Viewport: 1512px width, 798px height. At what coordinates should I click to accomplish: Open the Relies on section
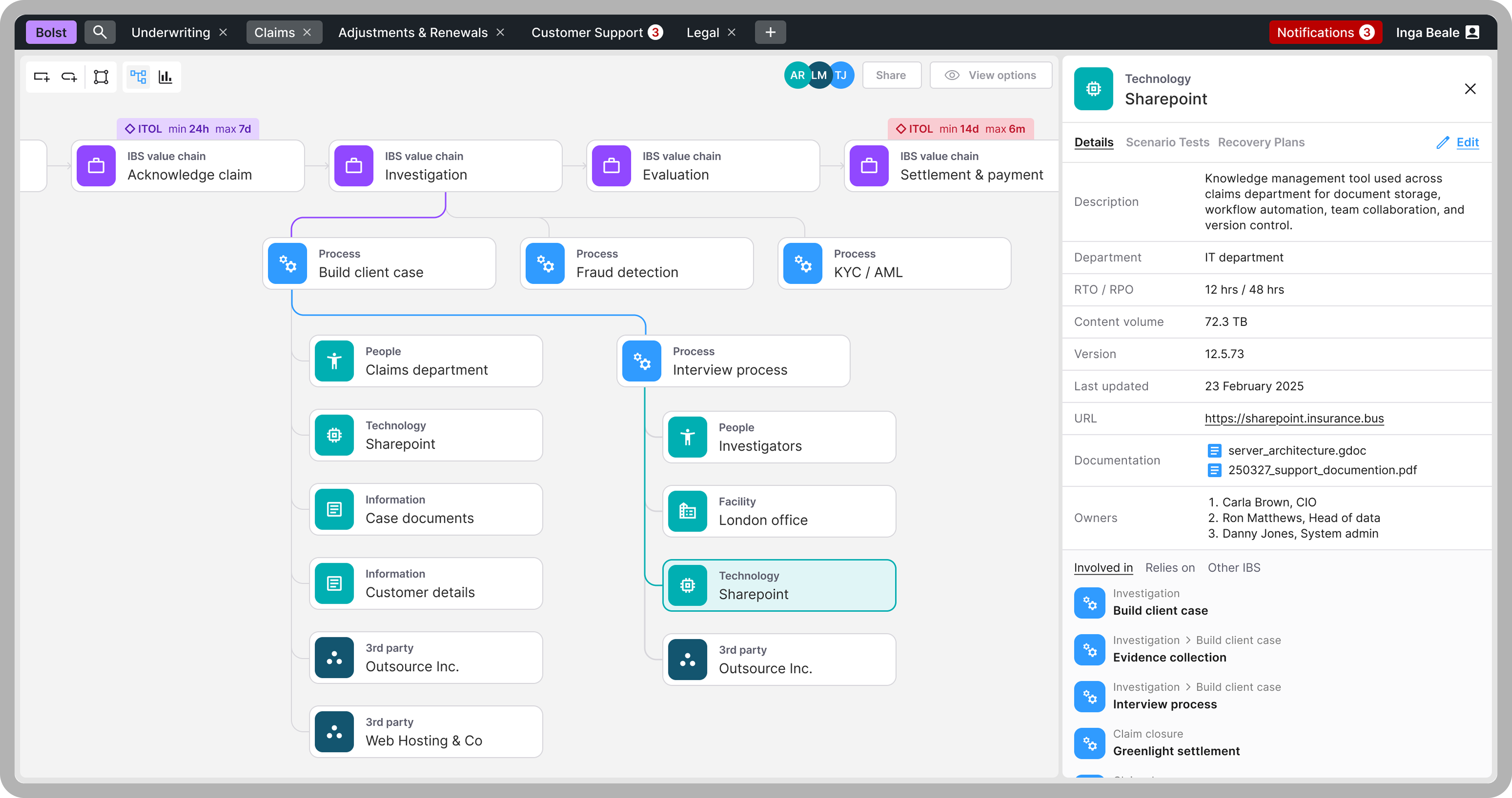tap(1169, 568)
